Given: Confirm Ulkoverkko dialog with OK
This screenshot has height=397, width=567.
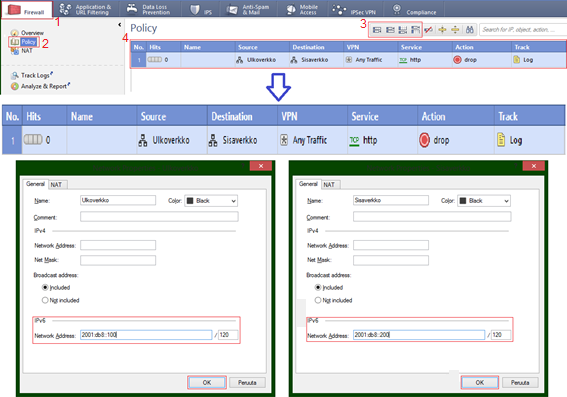Looking at the screenshot, I should coord(207,382).
